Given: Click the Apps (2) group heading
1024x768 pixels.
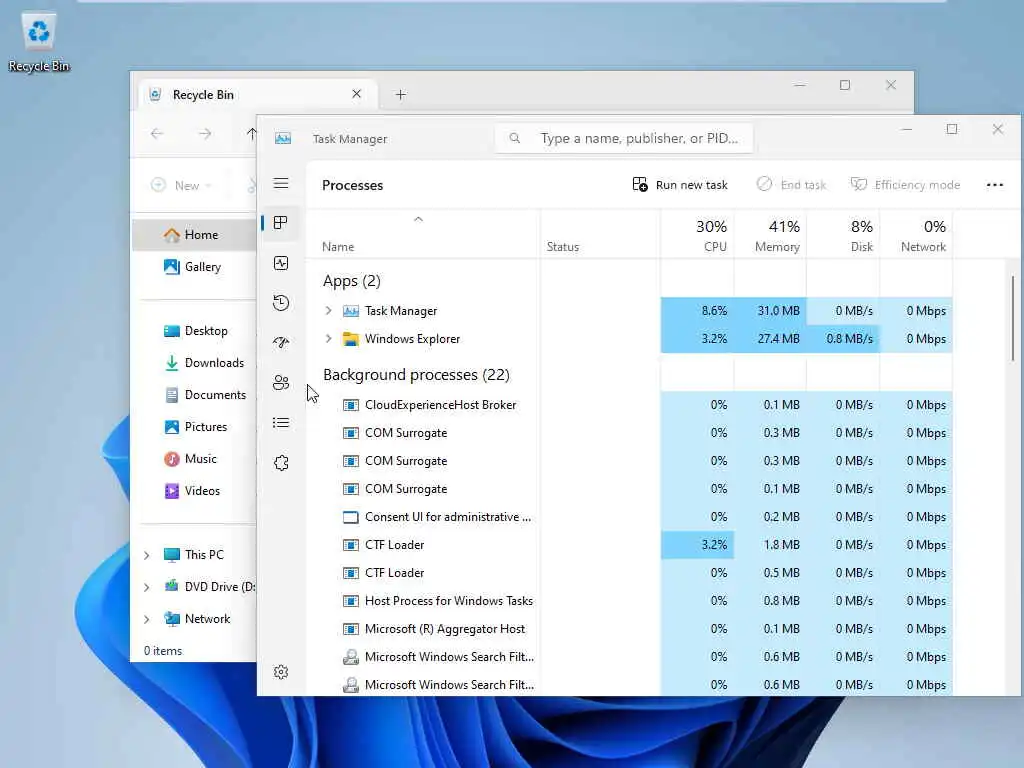Looking at the screenshot, I should [351, 281].
